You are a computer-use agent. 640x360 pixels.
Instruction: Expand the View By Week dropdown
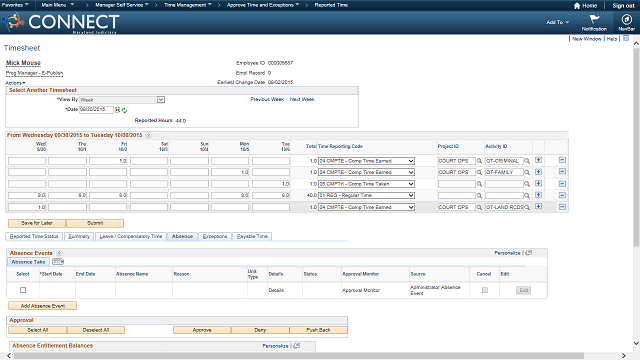161,100
